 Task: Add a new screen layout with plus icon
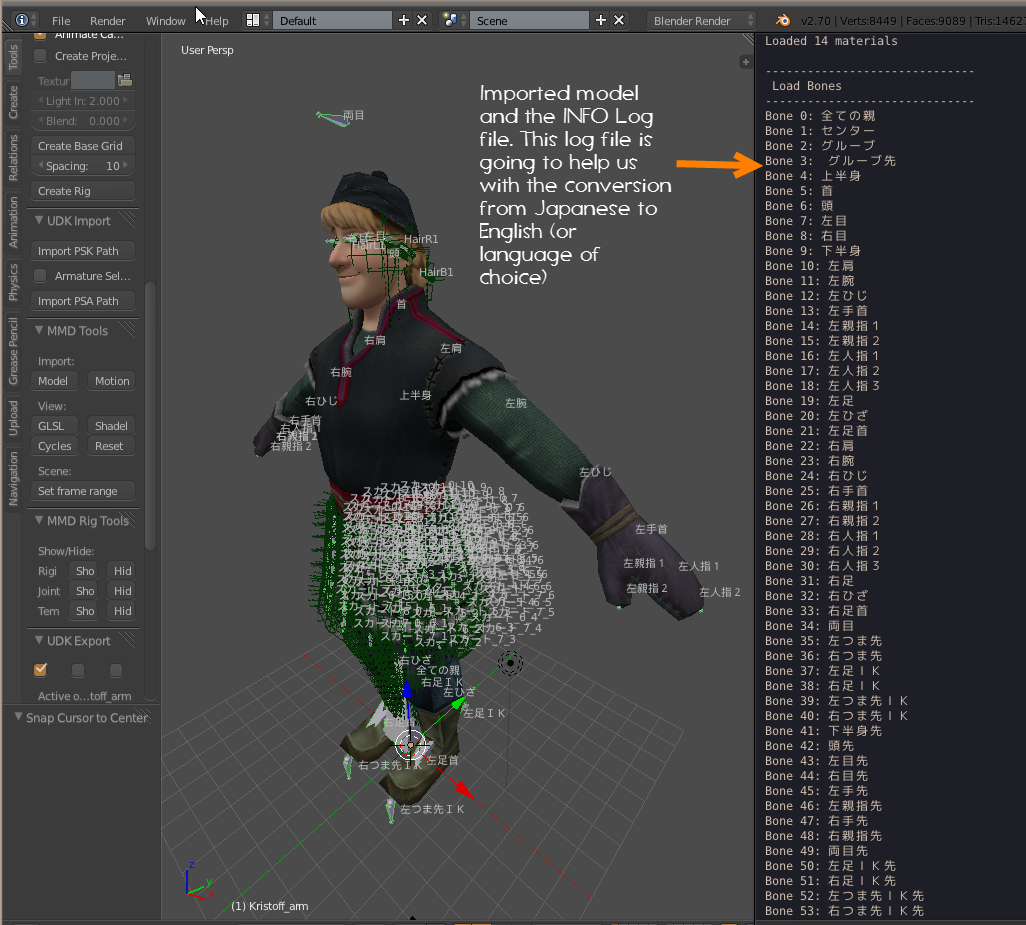pos(404,20)
